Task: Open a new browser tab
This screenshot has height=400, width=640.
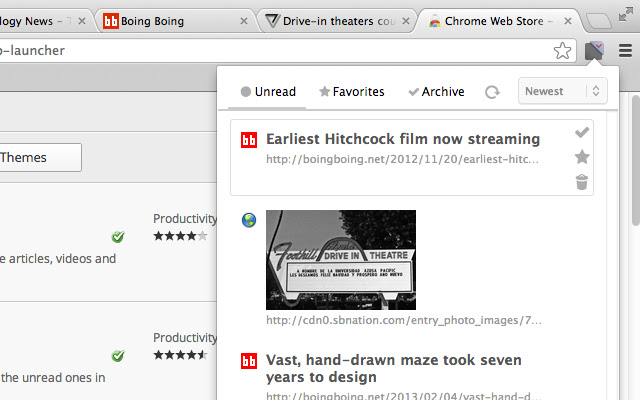Action: (598, 21)
